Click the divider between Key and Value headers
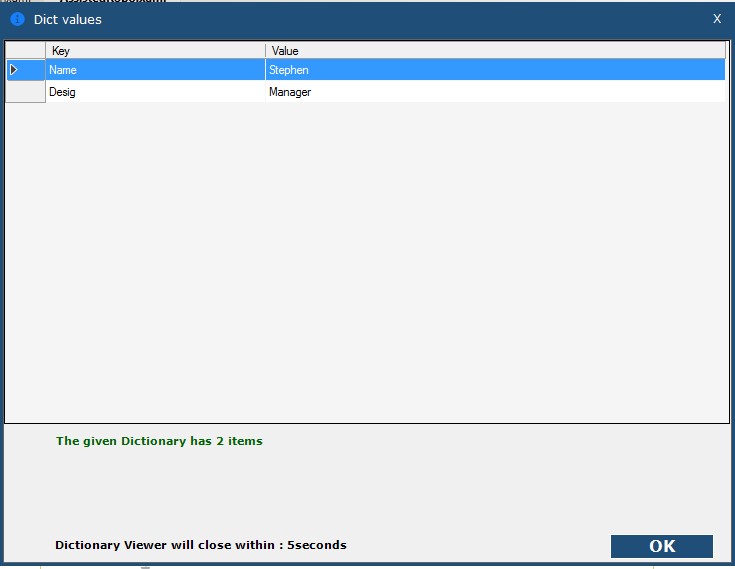The image size is (735, 569). coord(265,50)
